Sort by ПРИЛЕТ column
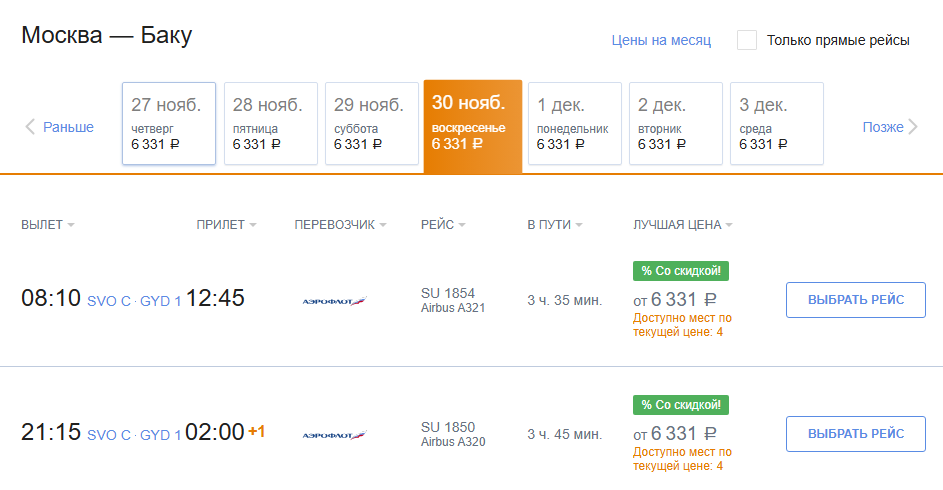Image resolution: width=943 pixels, height=490 pixels. click(226, 225)
